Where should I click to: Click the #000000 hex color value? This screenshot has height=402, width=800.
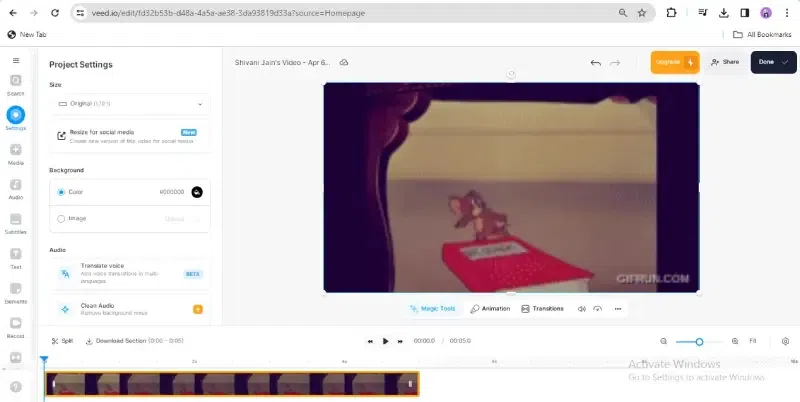(x=172, y=192)
